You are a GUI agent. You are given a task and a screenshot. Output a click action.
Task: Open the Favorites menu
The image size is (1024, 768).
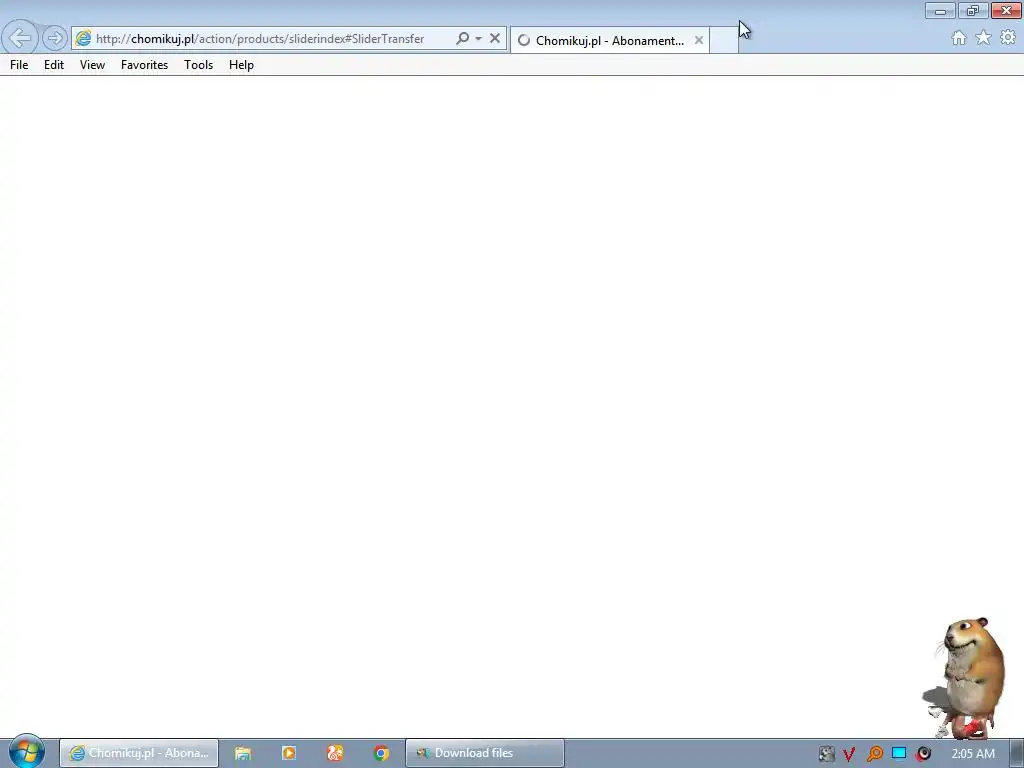(x=144, y=65)
